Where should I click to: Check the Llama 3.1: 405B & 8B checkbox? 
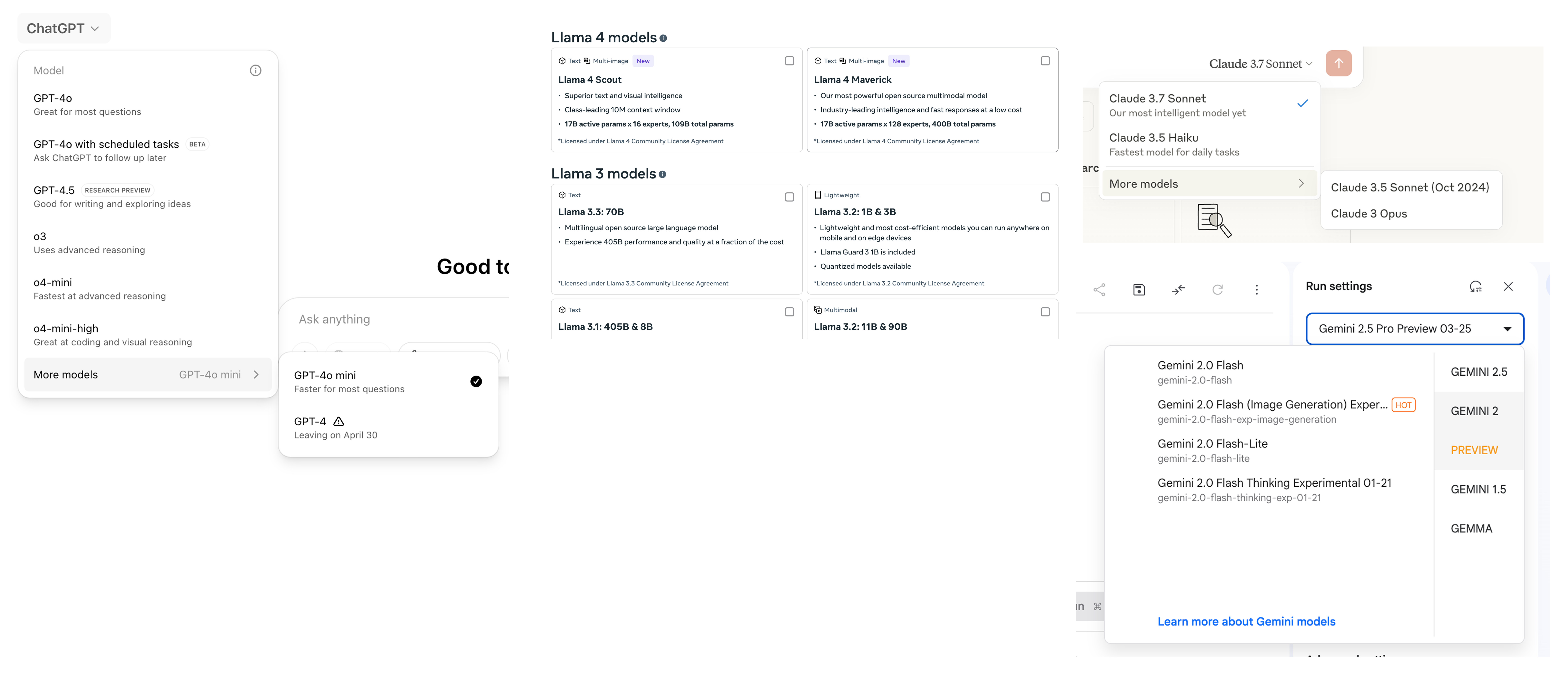(790, 312)
